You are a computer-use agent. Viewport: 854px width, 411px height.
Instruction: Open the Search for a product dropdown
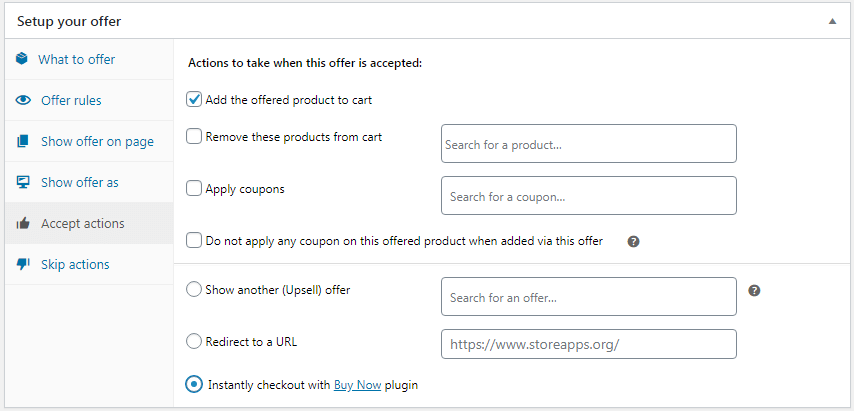(589, 144)
